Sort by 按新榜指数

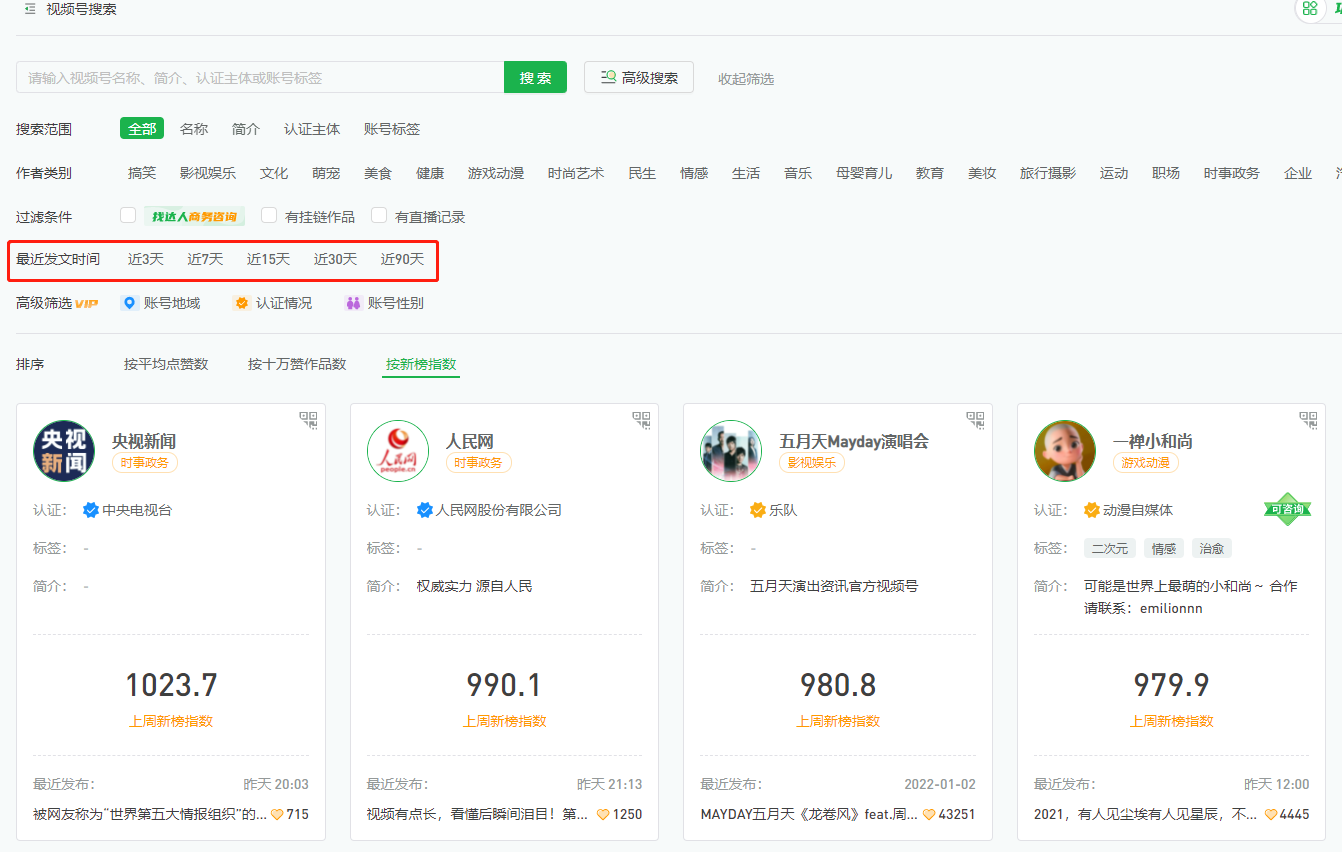tap(422, 364)
